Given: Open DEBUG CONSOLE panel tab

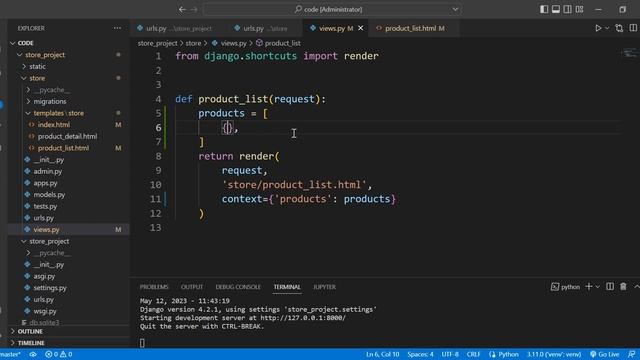Looking at the screenshot, I should point(238,287).
